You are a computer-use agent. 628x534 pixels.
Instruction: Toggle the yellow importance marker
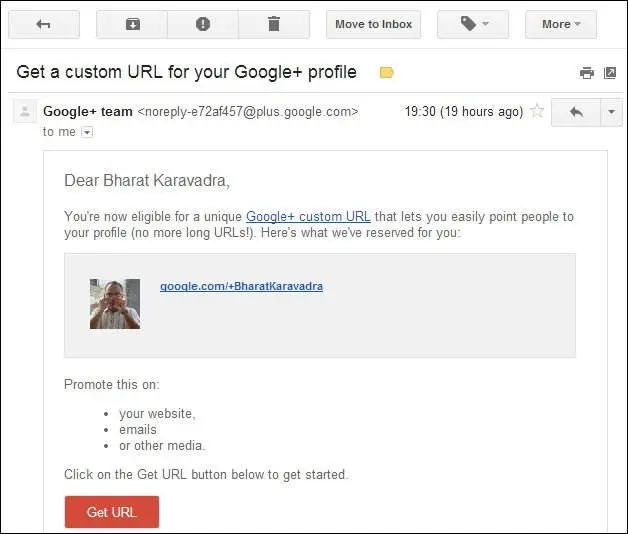tap(386, 73)
